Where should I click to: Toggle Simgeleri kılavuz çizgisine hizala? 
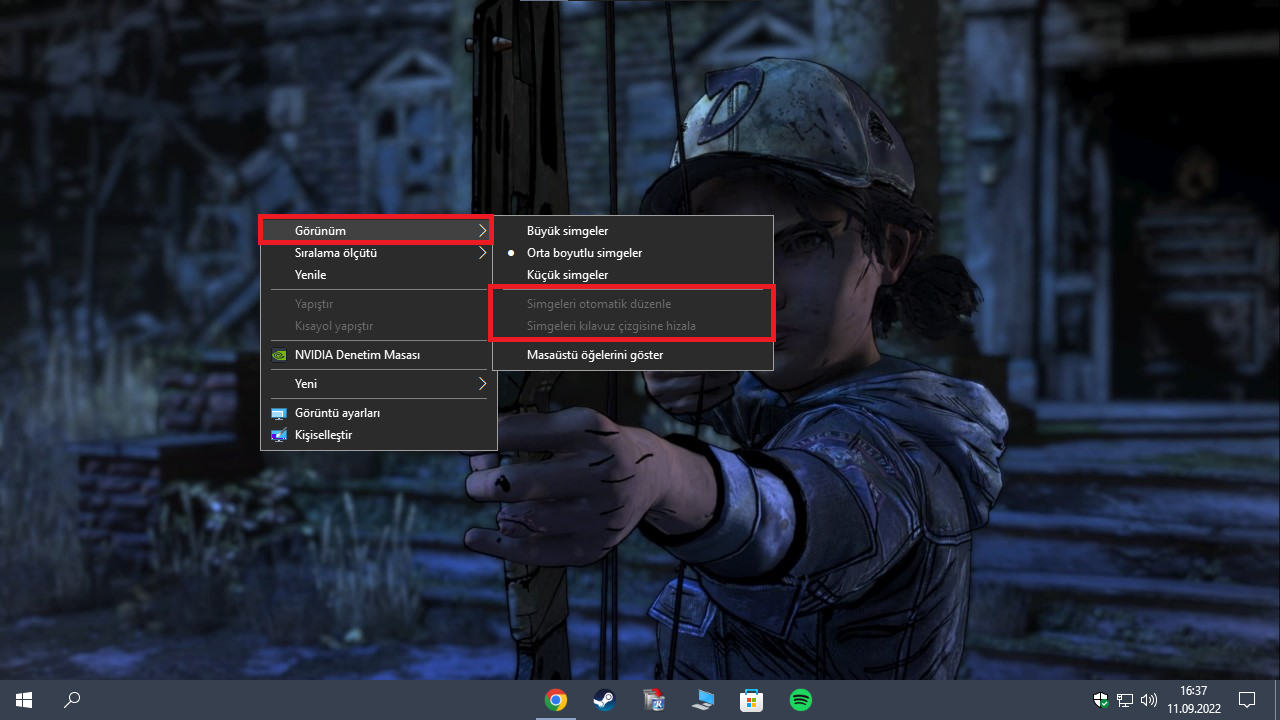633,326
